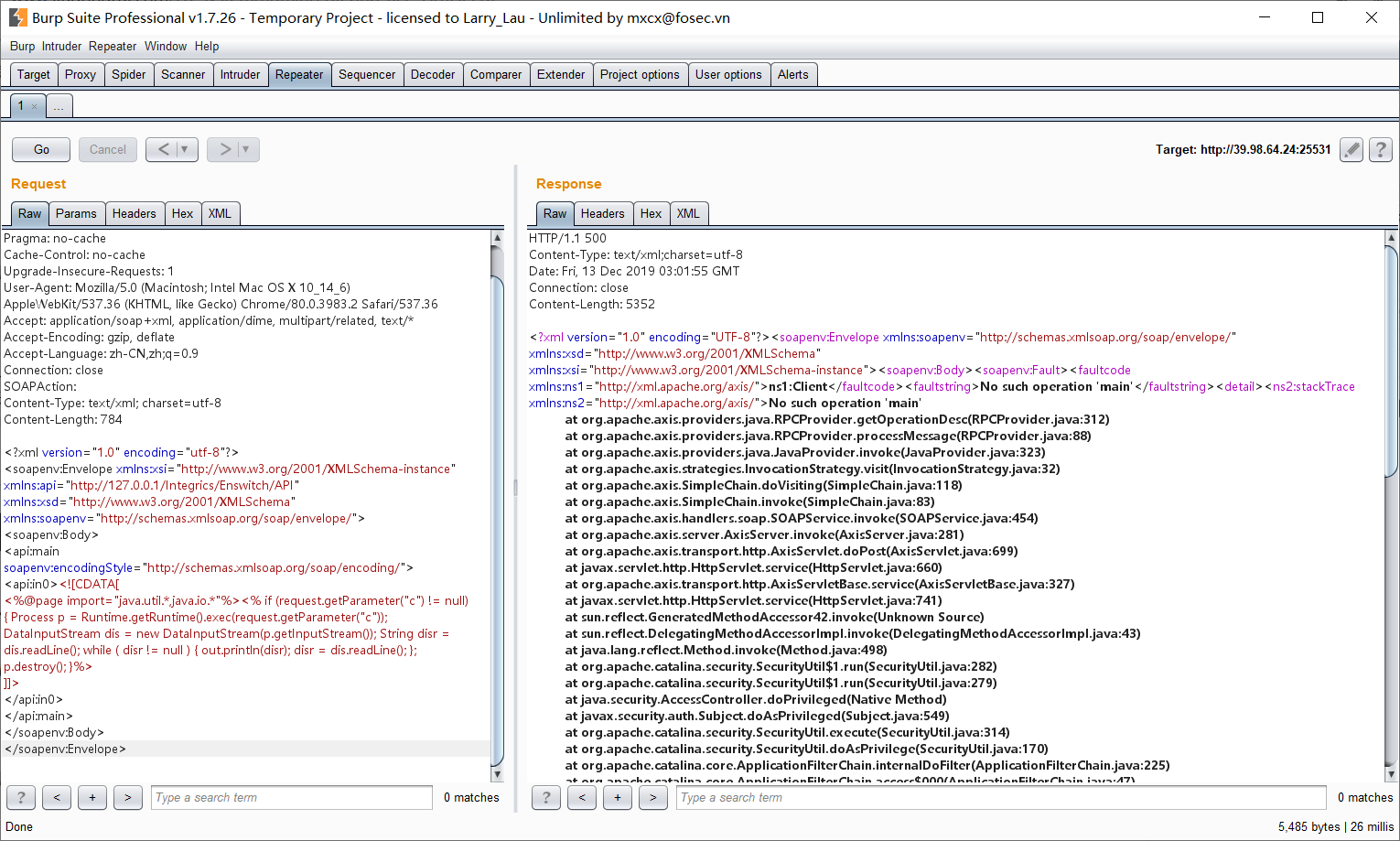
Task: Switch to the Scanner tab
Action: coord(183,75)
